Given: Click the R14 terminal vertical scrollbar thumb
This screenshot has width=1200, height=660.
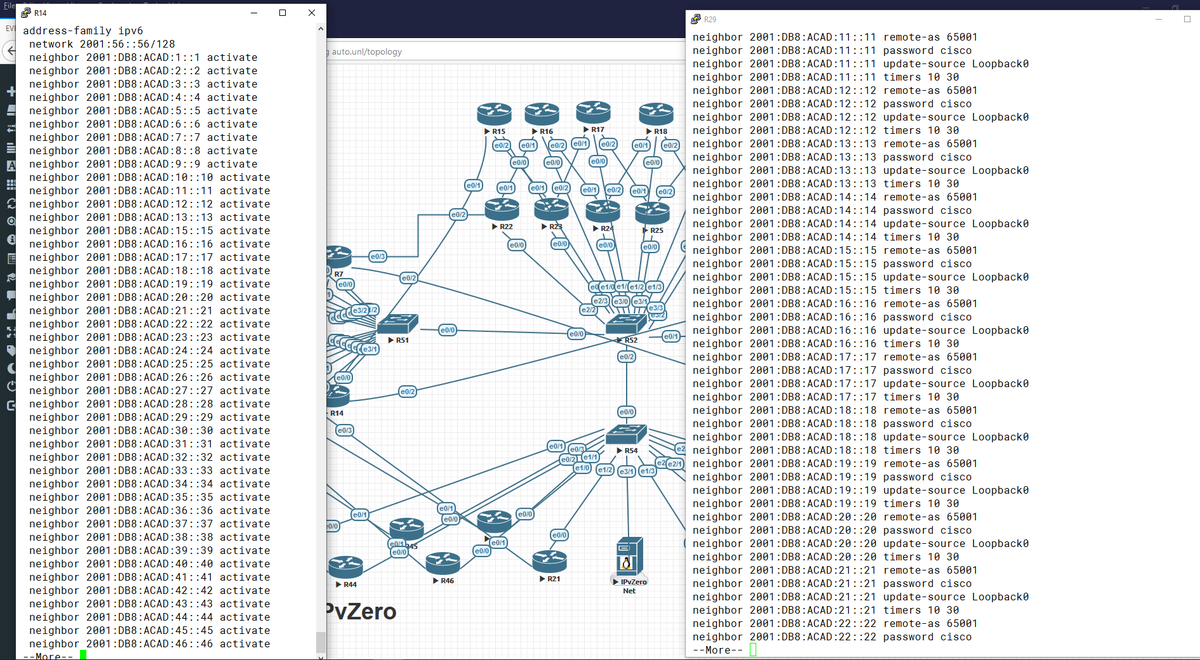Looking at the screenshot, I should [320, 641].
